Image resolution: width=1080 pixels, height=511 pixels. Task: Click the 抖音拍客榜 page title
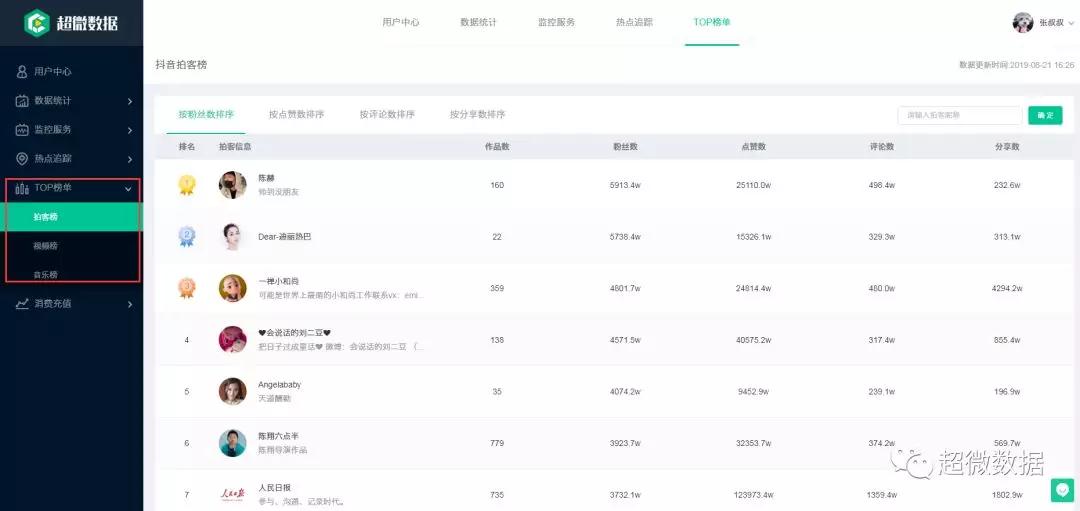click(181, 65)
